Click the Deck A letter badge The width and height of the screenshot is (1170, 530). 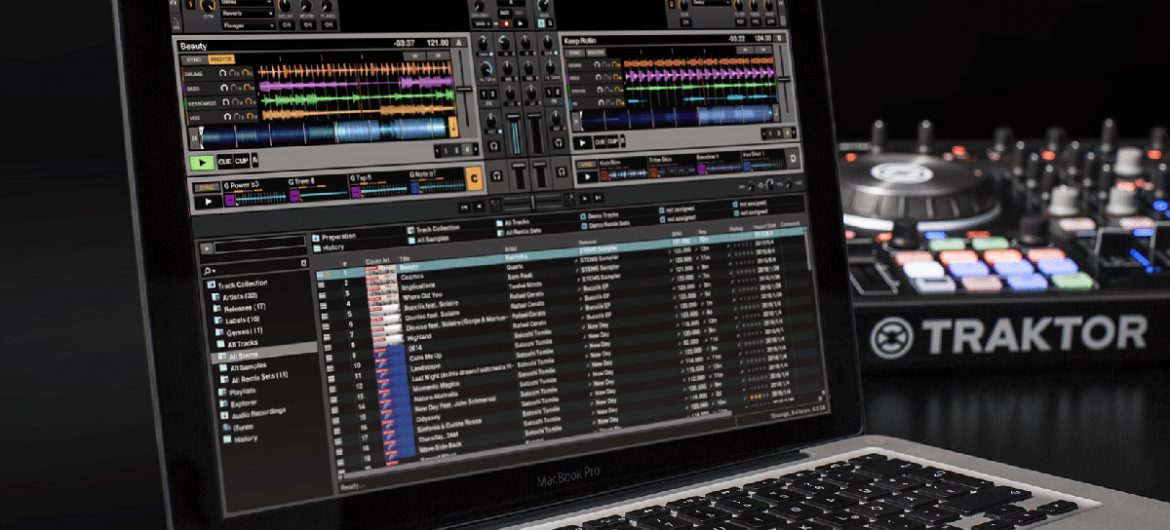457,43
